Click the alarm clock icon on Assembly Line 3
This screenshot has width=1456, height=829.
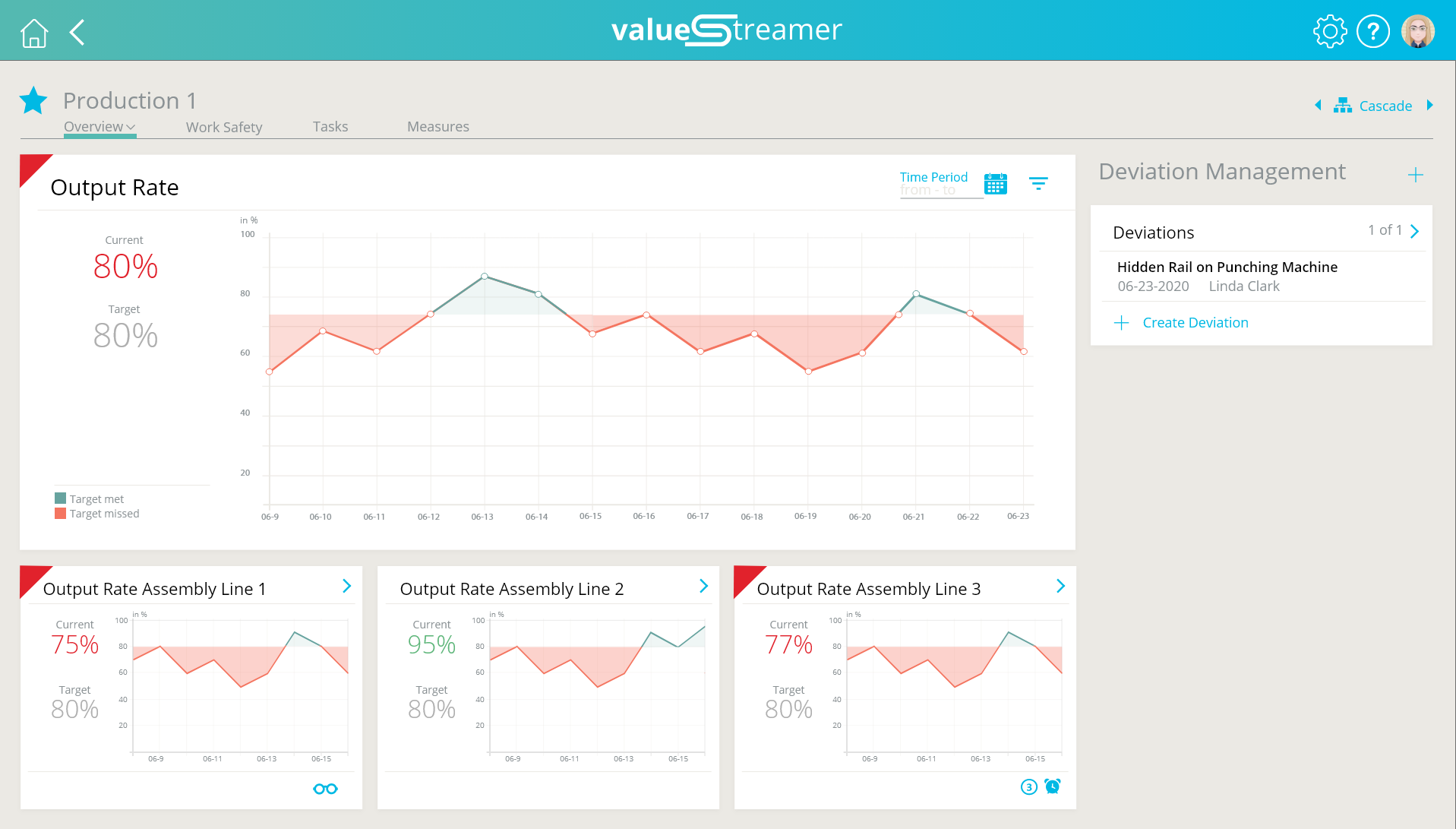point(1053,786)
